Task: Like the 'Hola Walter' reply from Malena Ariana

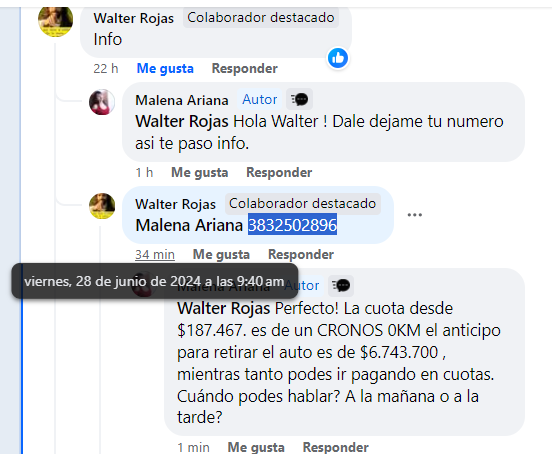Action: pyautogui.click(x=200, y=172)
